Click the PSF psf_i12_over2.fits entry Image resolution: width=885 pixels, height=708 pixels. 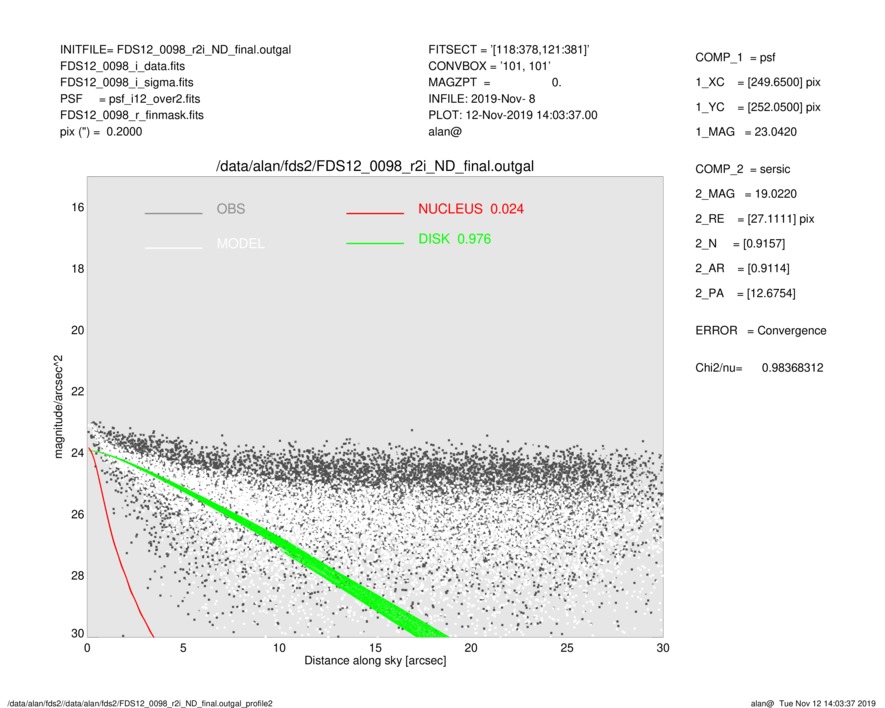click(129, 99)
